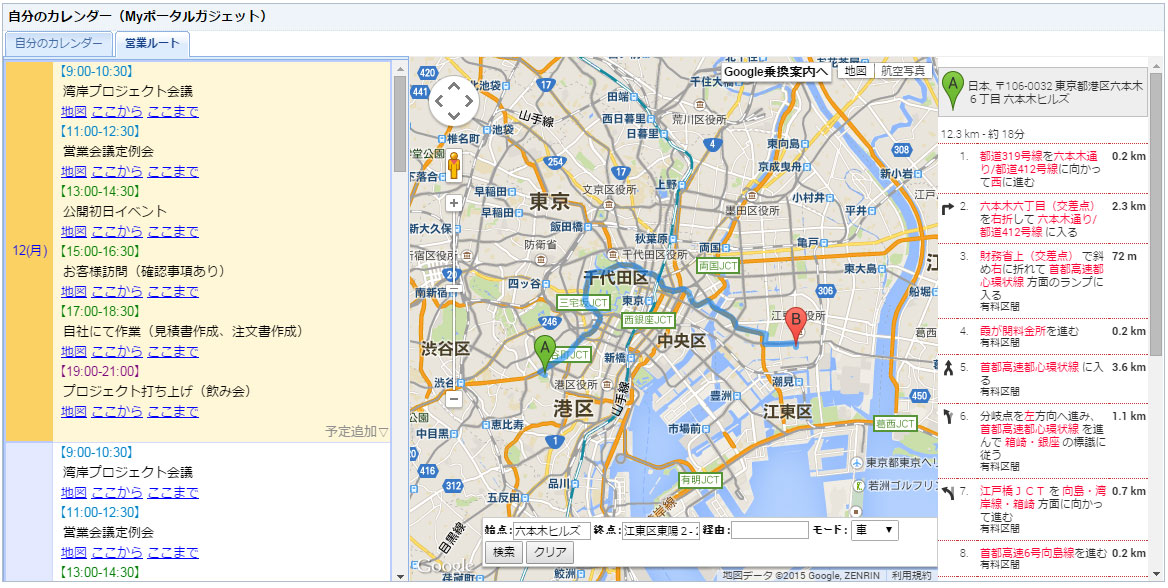Click 江戸橋ＪＣＴ link in step 7

pyautogui.click(x=1012, y=492)
